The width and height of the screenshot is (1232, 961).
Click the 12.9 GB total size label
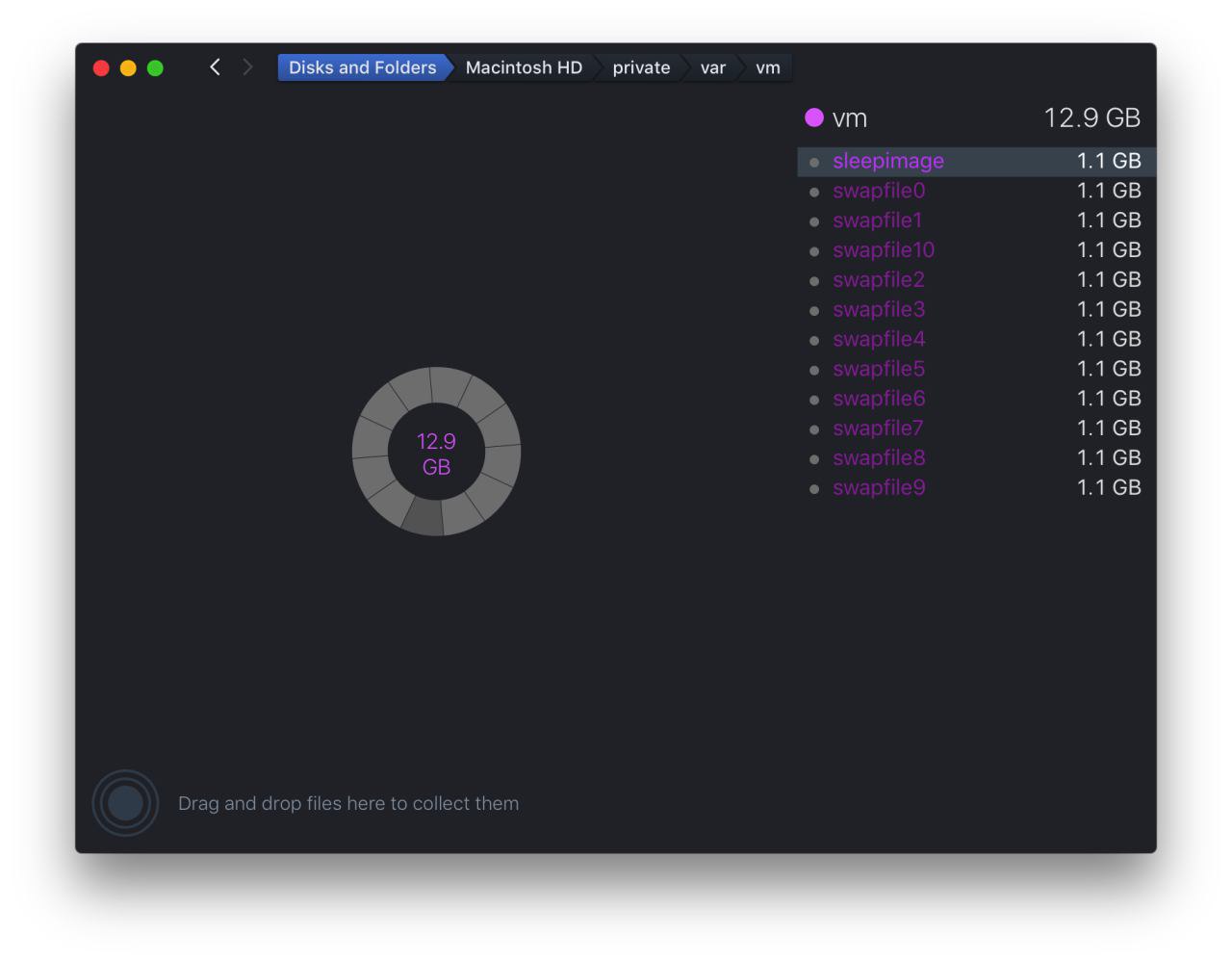pos(1091,117)
